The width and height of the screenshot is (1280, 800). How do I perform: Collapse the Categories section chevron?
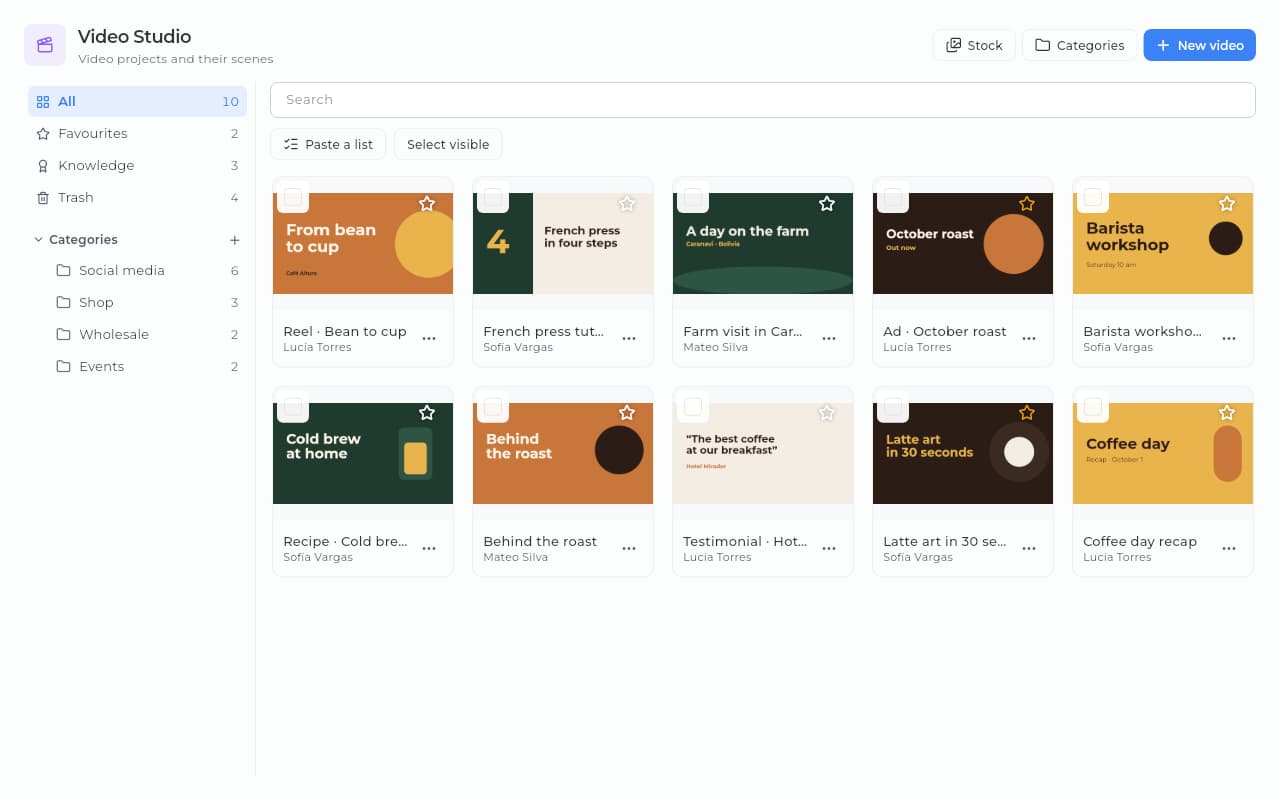(x=39, y=240)
